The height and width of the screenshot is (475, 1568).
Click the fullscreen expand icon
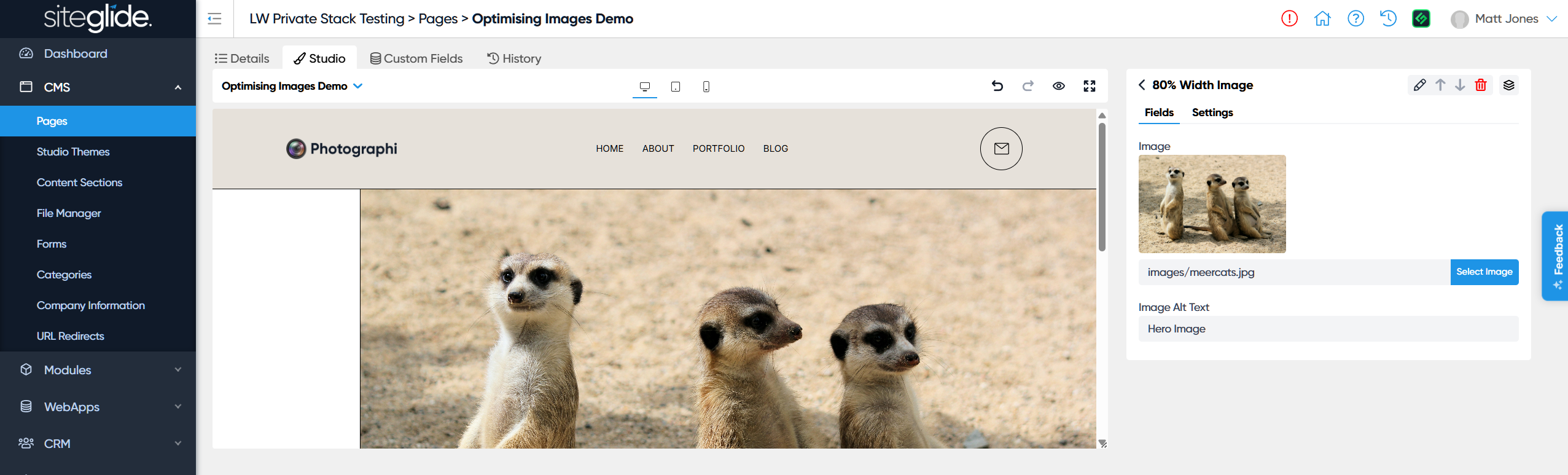coord(1090,86)
